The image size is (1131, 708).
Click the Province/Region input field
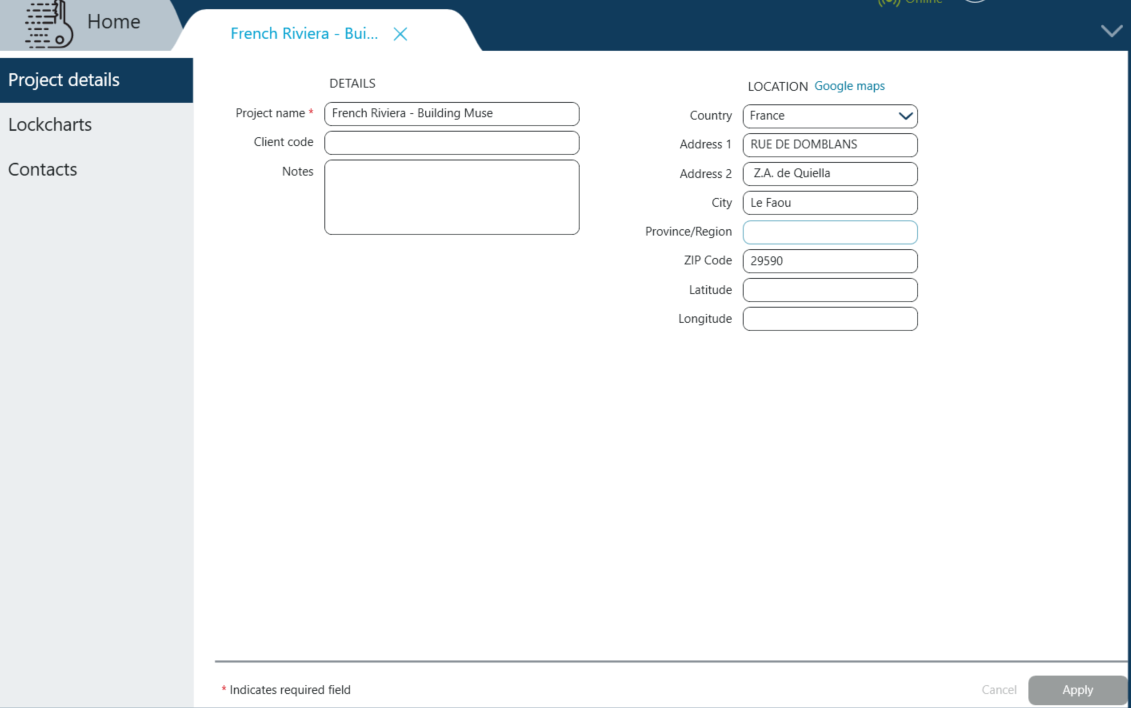tap(829, 232)
